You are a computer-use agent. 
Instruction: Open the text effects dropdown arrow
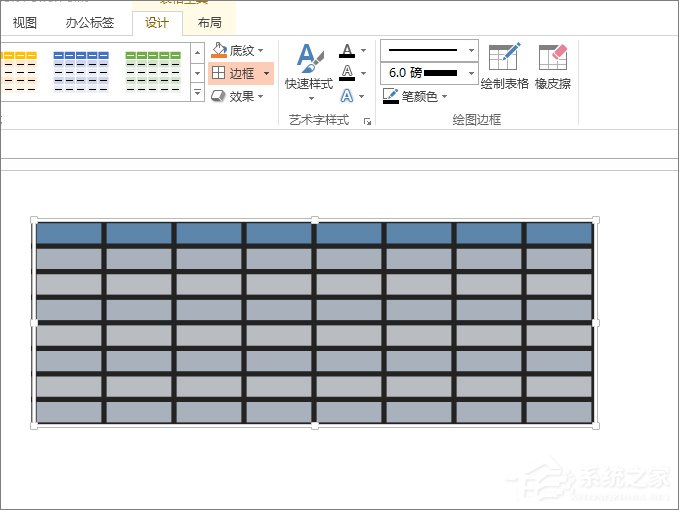pos(362,96)
